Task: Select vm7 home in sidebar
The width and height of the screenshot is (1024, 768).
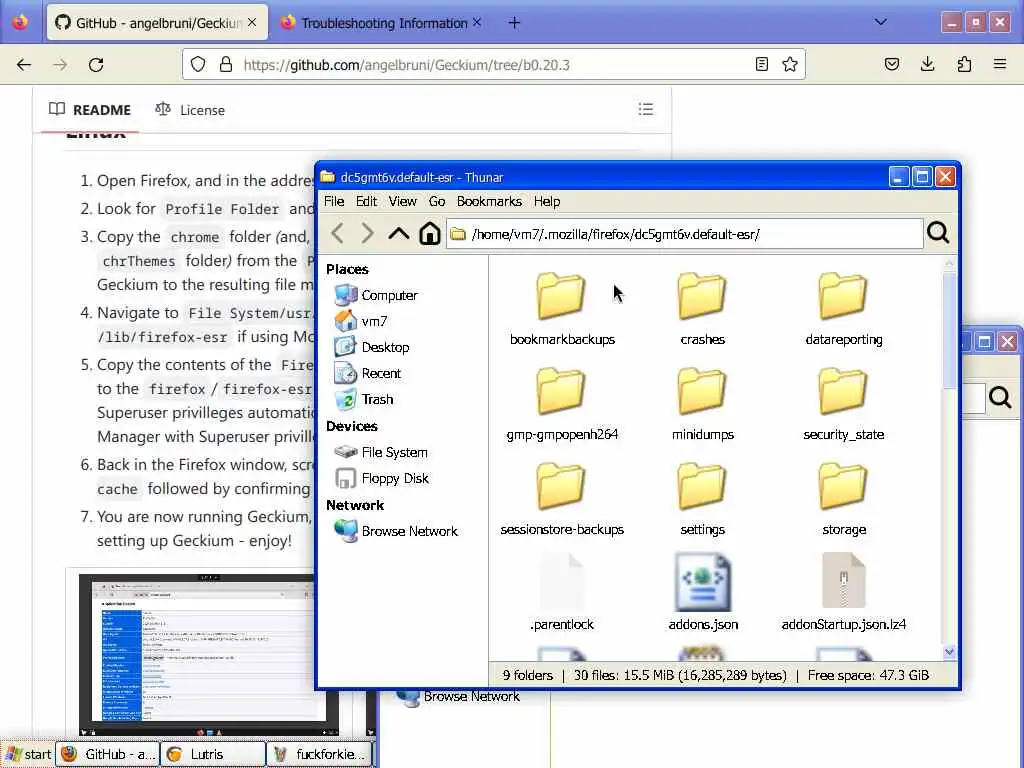Action: coord(360,321)
